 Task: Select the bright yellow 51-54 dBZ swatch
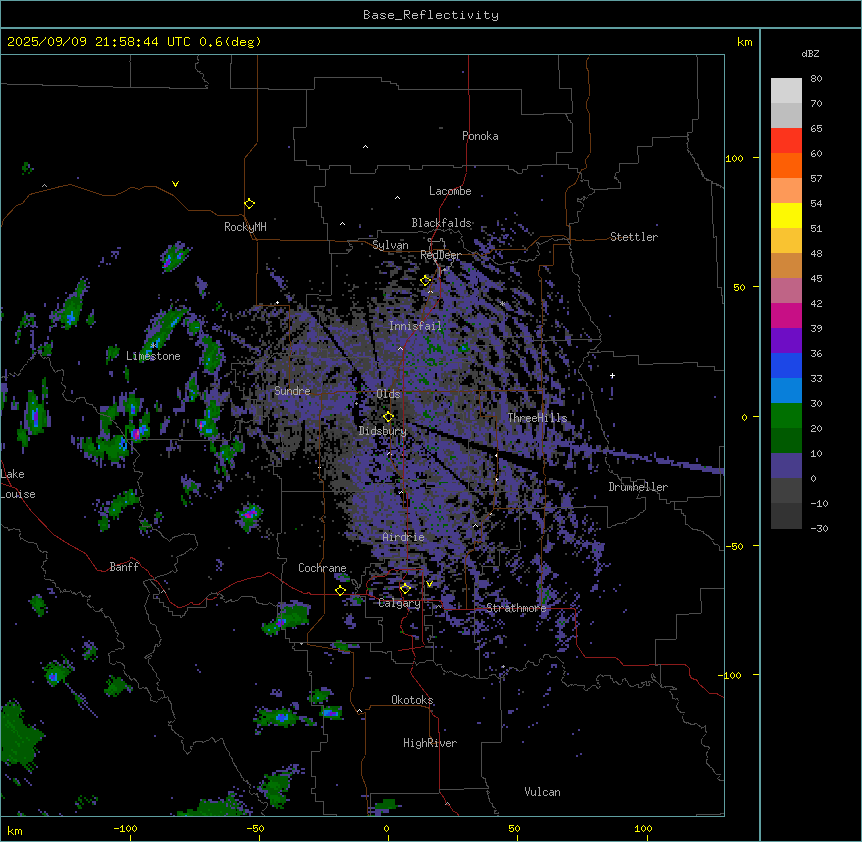pos(786,215)
